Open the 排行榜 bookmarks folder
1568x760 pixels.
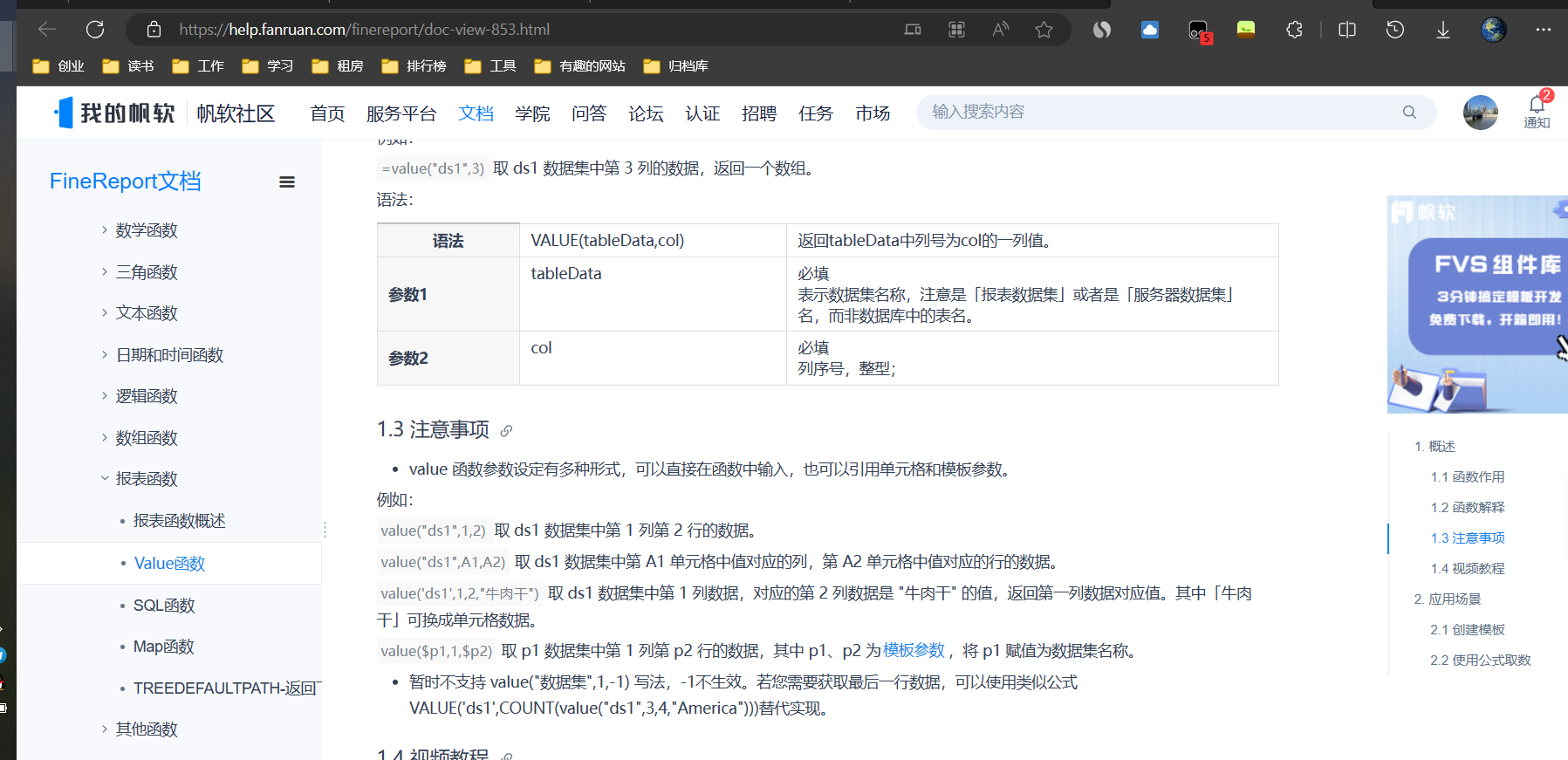(x=414, y=66)
